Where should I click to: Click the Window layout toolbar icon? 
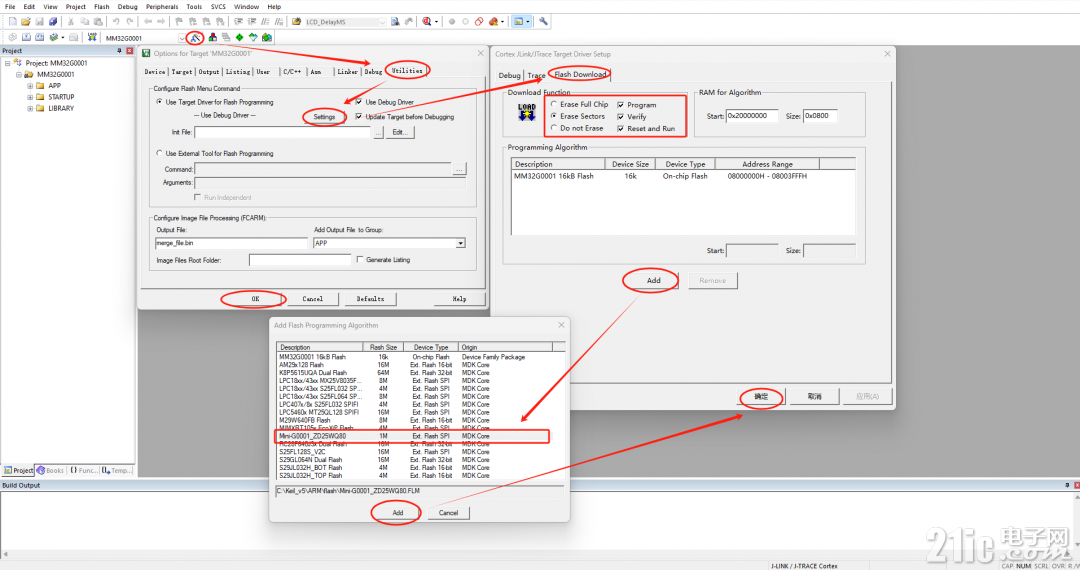pos(519,21)
